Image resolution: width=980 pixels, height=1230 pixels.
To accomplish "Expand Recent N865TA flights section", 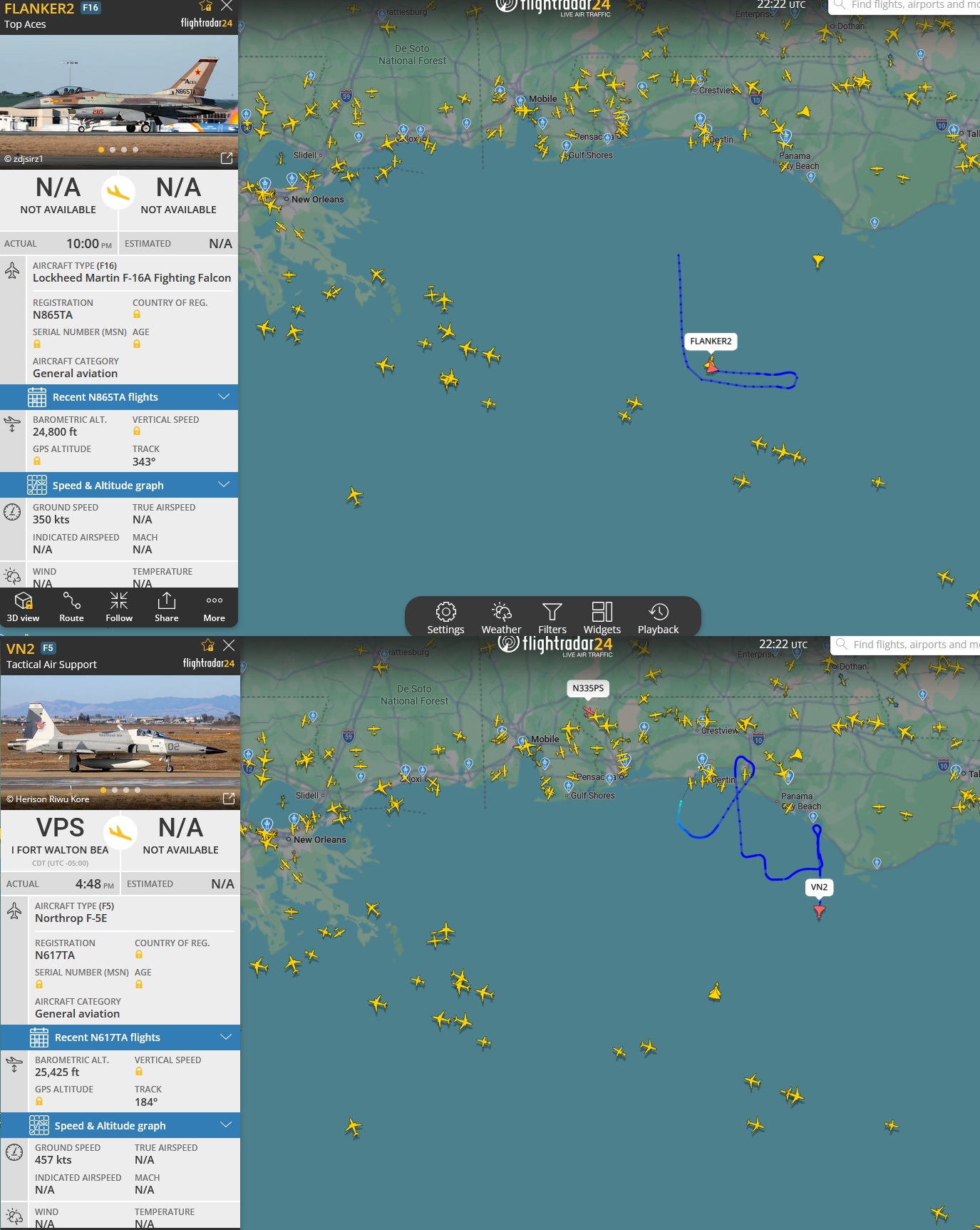I will [119, 397].
